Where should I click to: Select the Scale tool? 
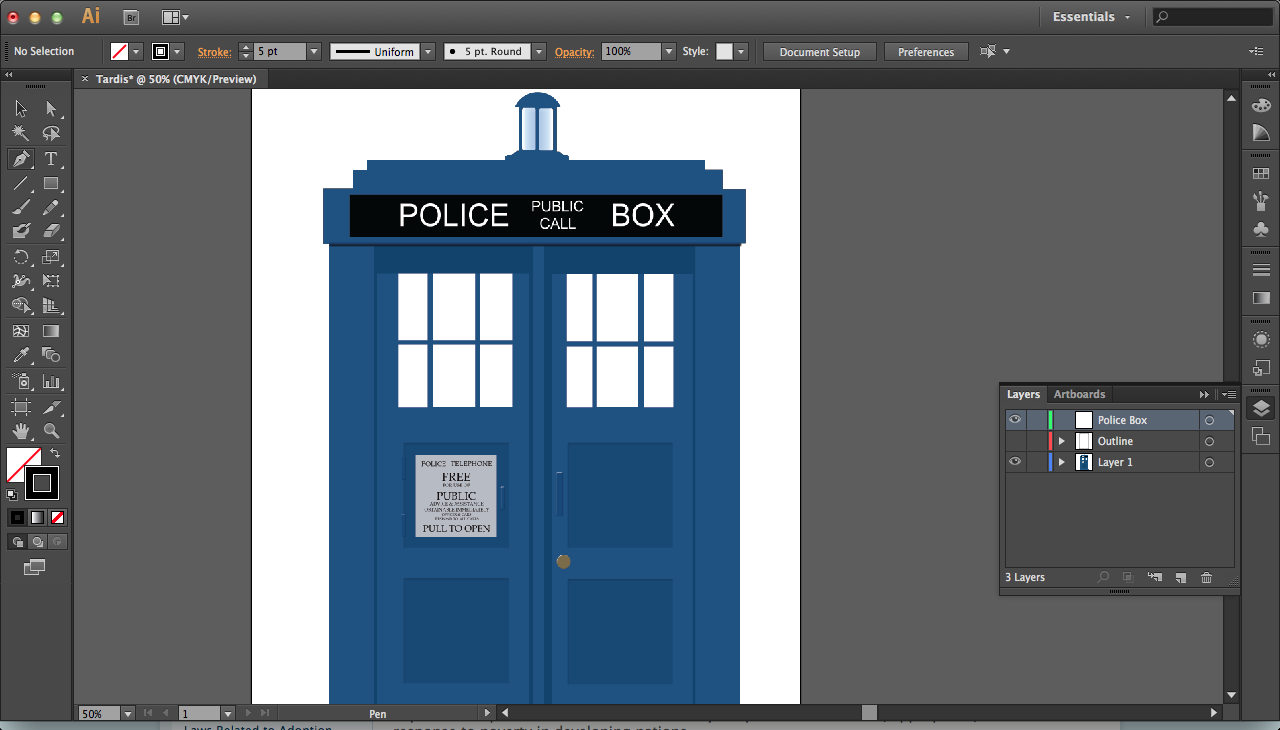[x=51, y=257]
